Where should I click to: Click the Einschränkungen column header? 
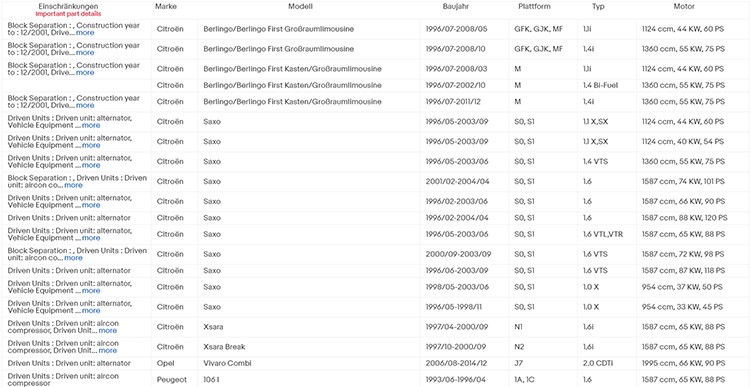click(68, 7)
